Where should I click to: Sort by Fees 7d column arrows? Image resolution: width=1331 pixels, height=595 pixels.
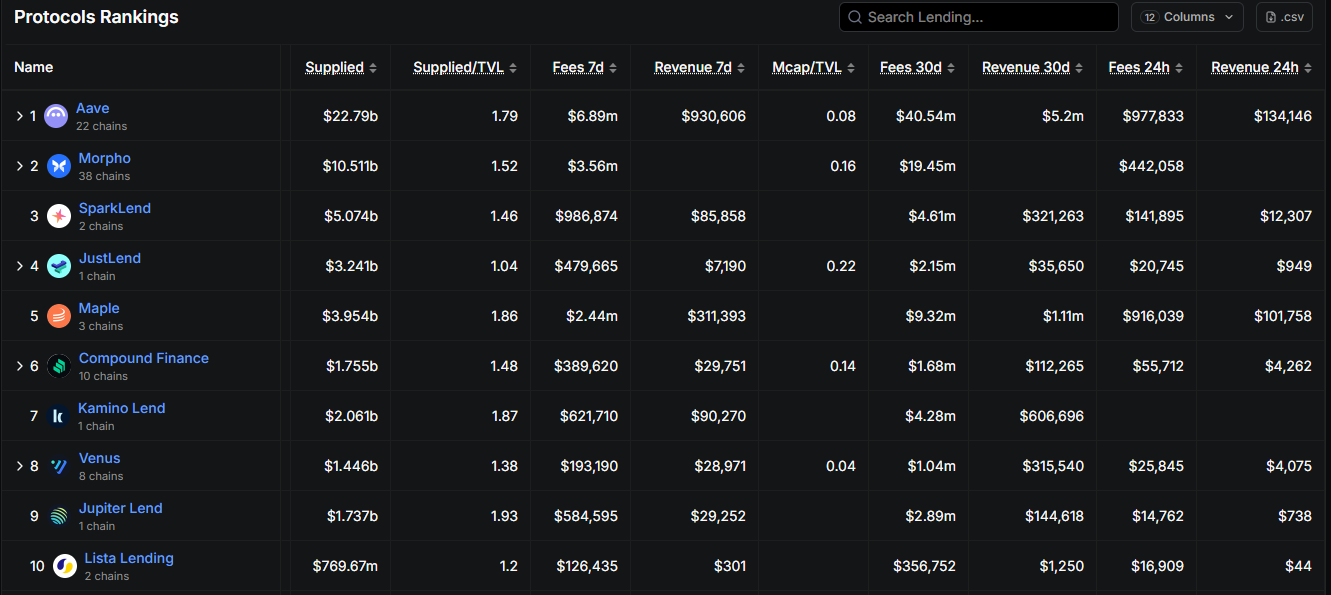pos(613,68)
